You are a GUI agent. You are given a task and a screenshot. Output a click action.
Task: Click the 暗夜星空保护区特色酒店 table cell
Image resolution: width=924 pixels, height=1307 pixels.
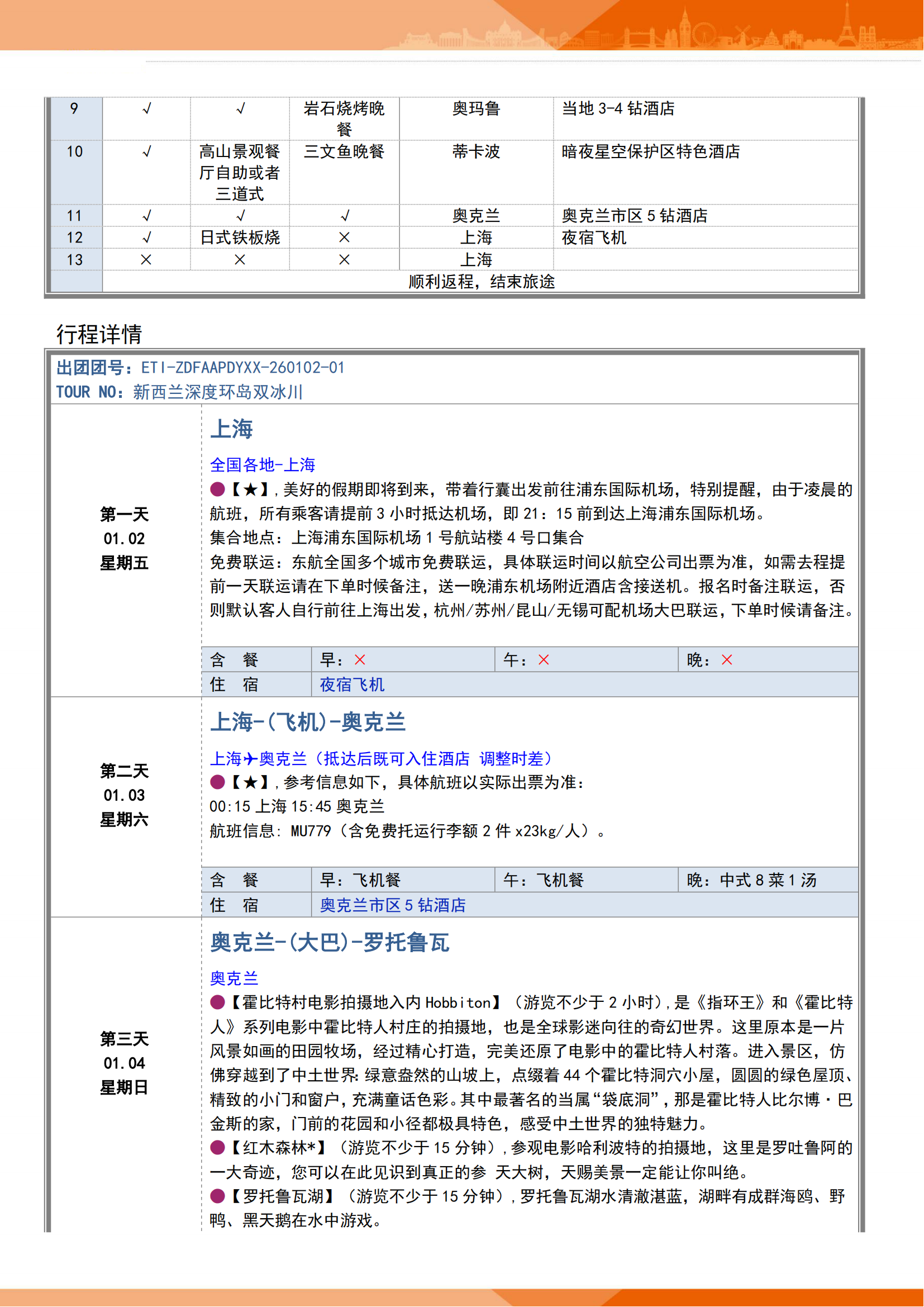pyautogui.click(x=650, y=152)
